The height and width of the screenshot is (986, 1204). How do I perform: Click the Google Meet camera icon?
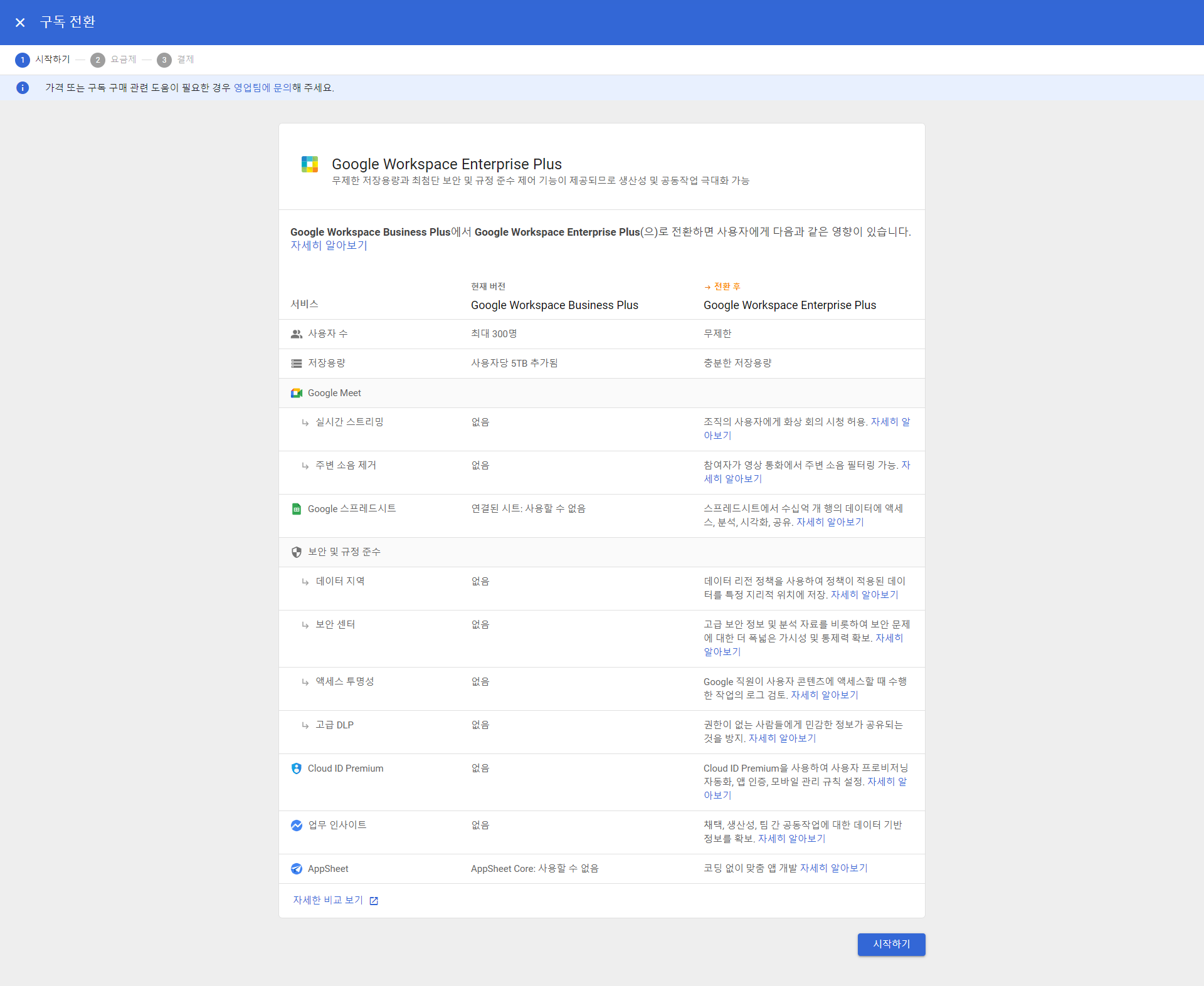point(297,393)
